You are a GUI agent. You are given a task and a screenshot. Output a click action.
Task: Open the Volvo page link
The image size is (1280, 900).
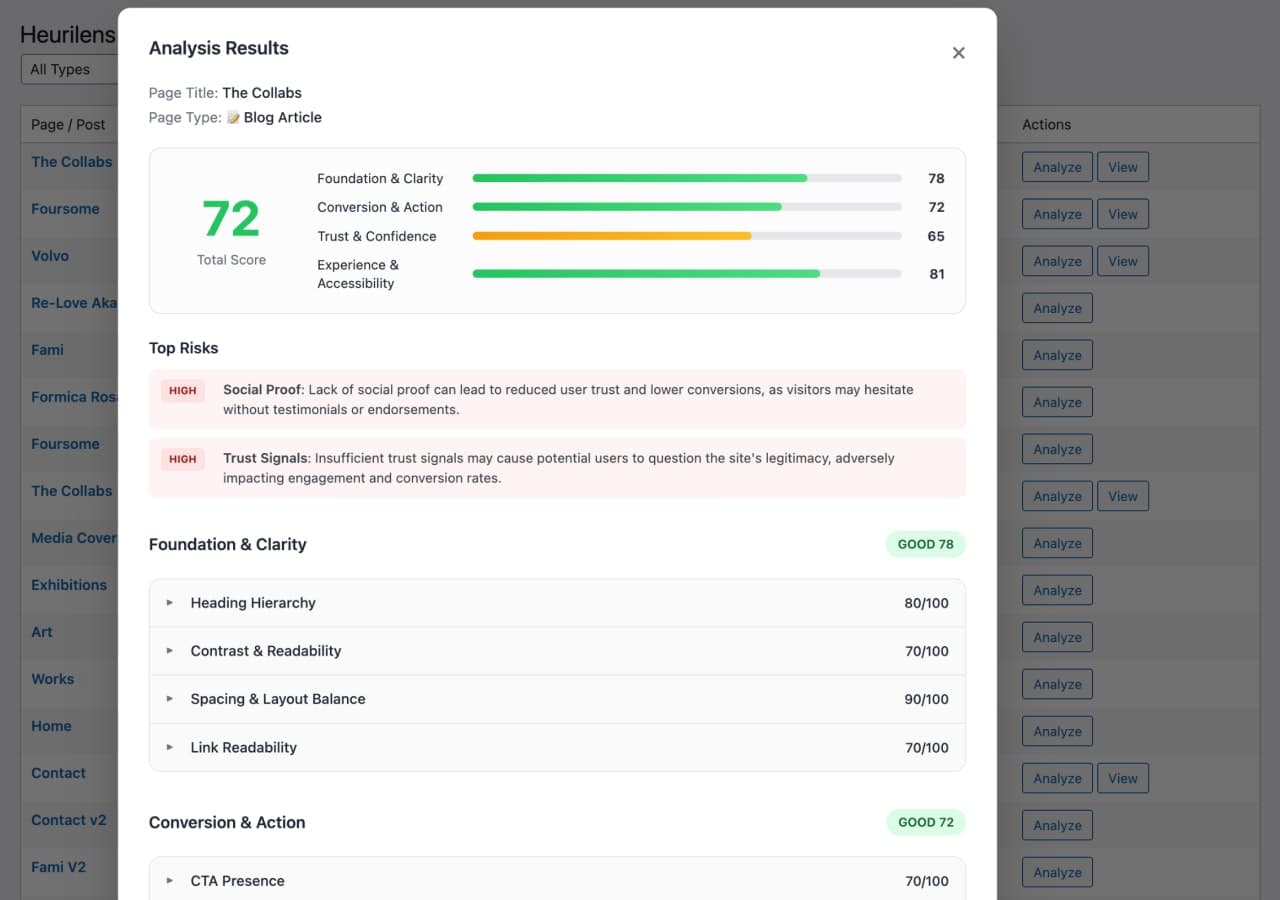pos(50,256)
